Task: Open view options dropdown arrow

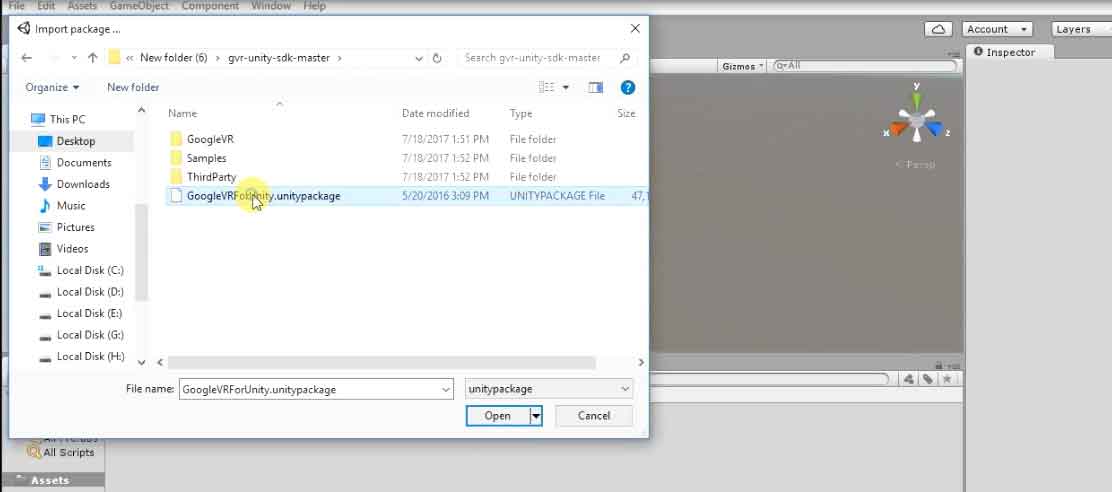Action: pyautogui.click(x=566, y=87)
